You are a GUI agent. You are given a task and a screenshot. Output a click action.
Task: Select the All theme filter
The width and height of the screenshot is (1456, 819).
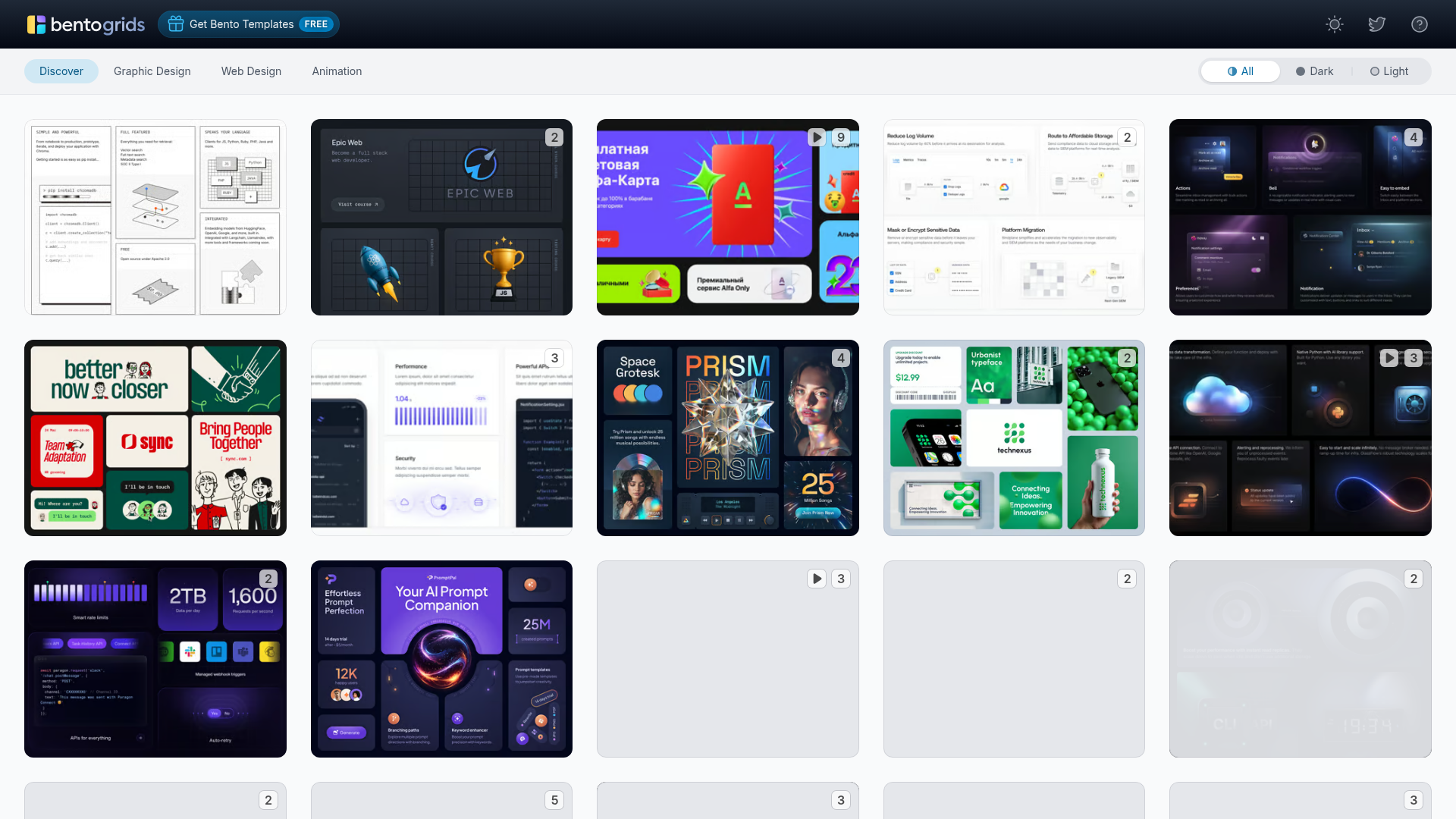click(1241, 71)
